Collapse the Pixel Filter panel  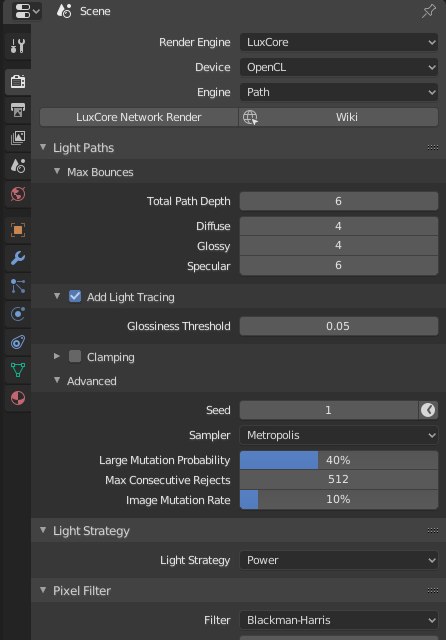[x=43, y=590]
